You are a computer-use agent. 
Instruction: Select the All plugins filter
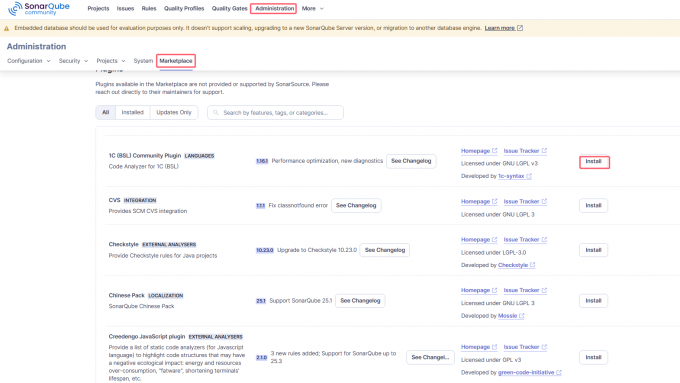[105, 112]
